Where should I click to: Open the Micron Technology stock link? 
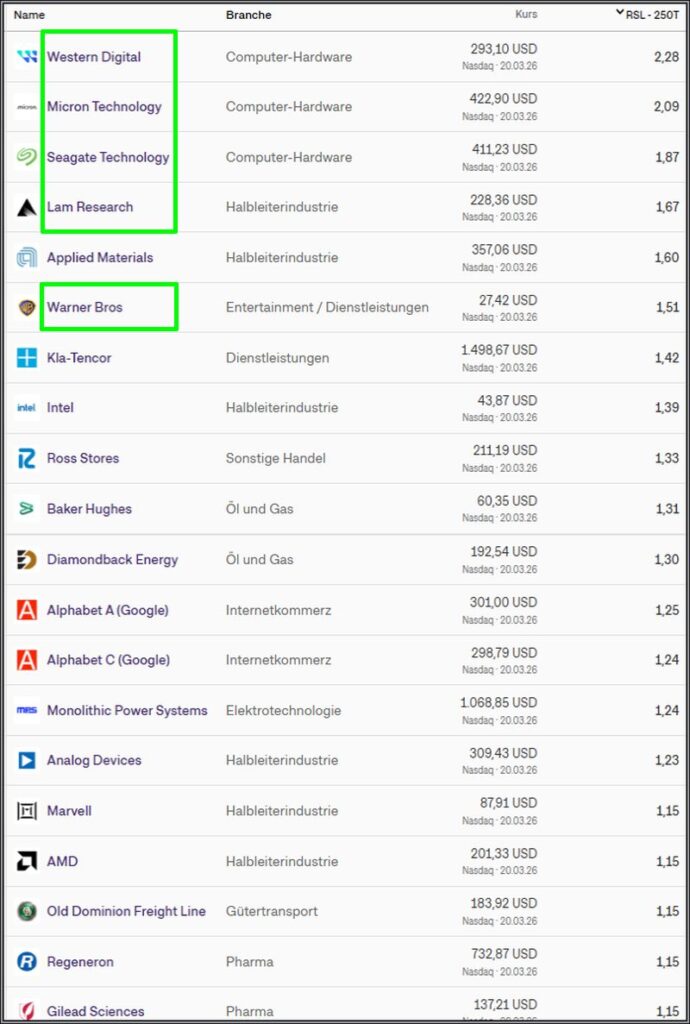tap(104, 107)
